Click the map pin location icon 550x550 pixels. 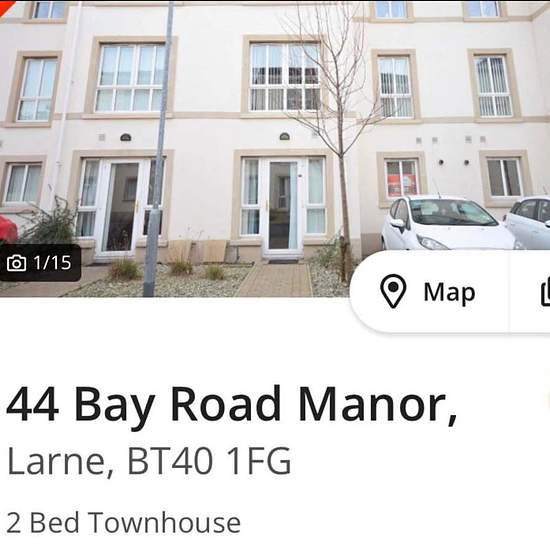pos(393,291)
